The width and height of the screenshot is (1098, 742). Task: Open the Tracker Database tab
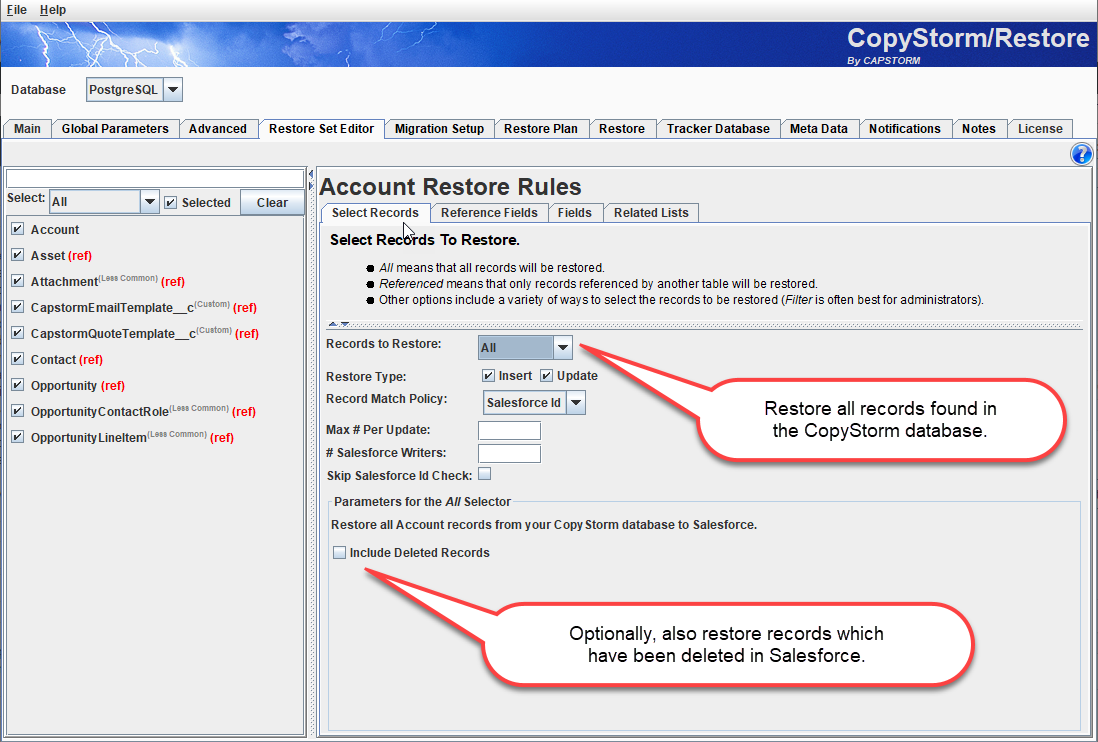[718, 129]
